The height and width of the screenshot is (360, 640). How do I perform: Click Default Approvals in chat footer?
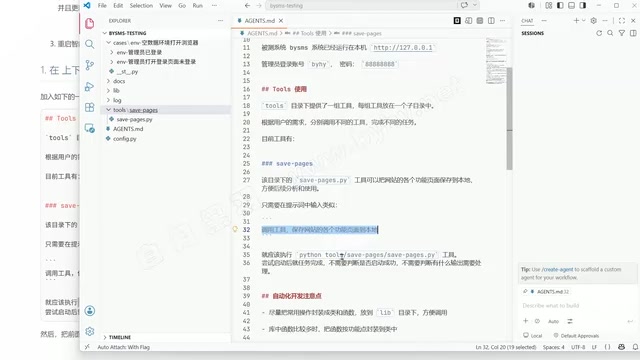pyautogui.click(x=576, y=336)
